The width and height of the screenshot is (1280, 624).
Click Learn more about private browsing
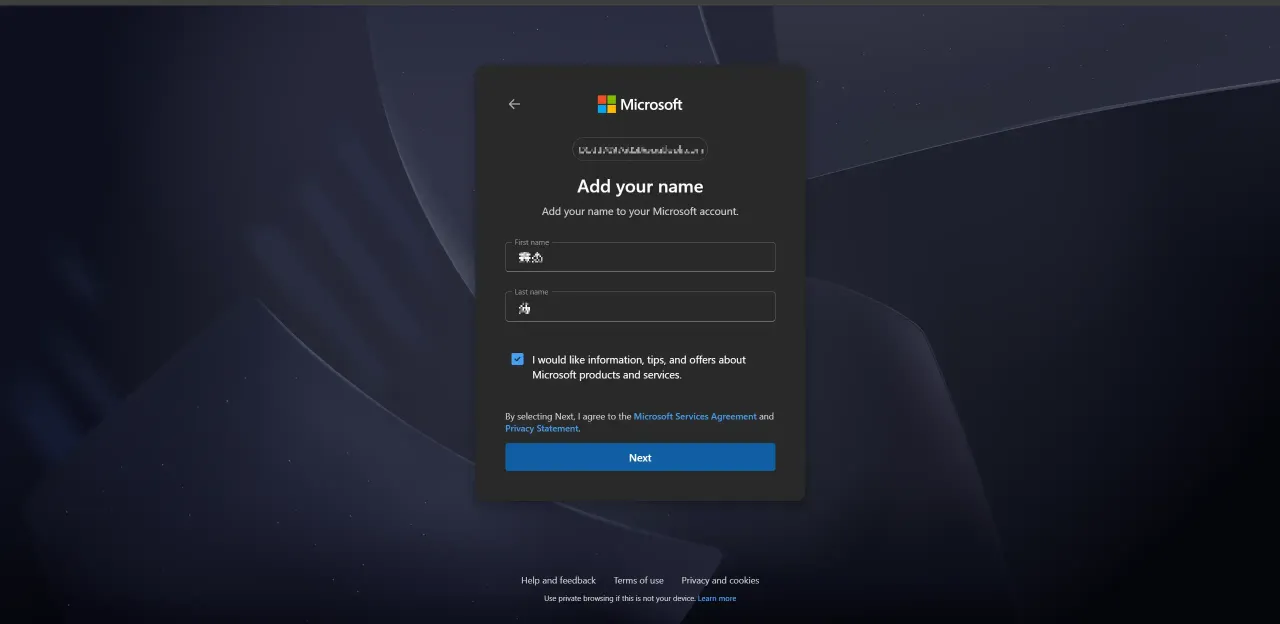(x=717, y=599)
